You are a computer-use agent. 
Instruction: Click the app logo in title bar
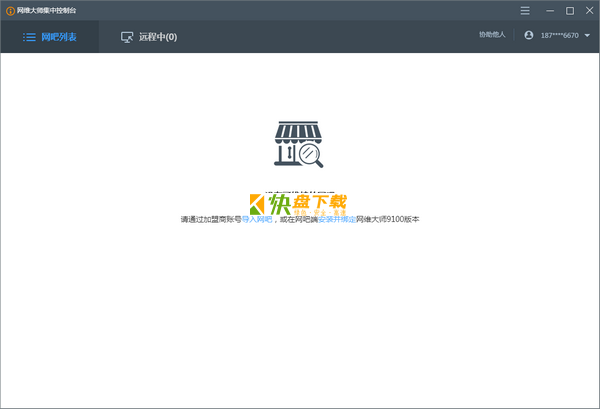pyautogui.click(x=10, y=11)
